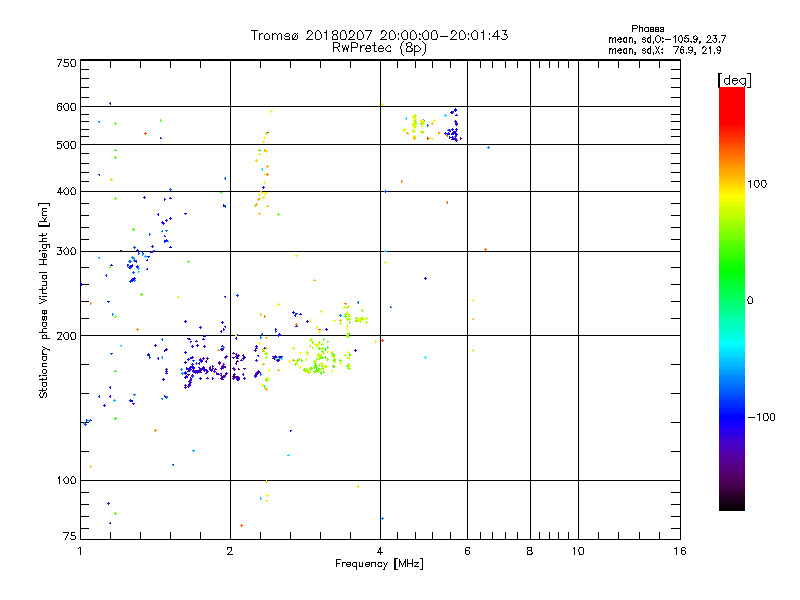The height and width of the screenshot is (600, 800).
Task: Click the plot title "Tromsø 20180207 20:00:00-20:01:43"
Action: click(x=379, y=35)
